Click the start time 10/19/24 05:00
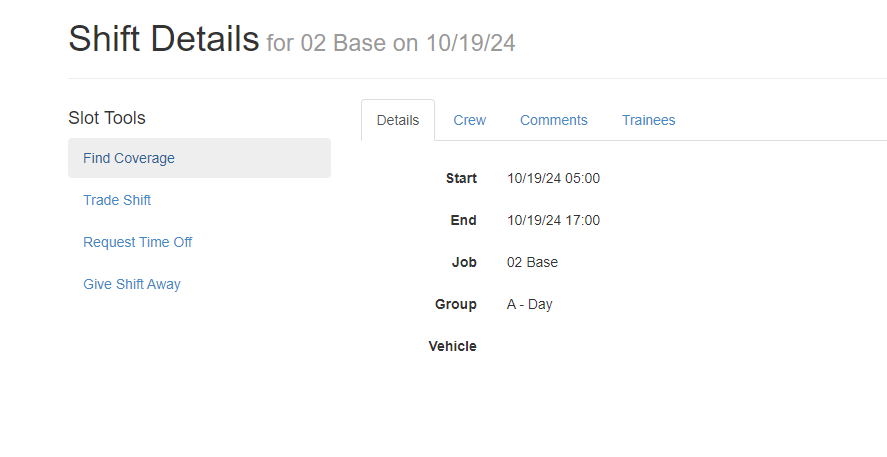 click(x=553, y=178)
